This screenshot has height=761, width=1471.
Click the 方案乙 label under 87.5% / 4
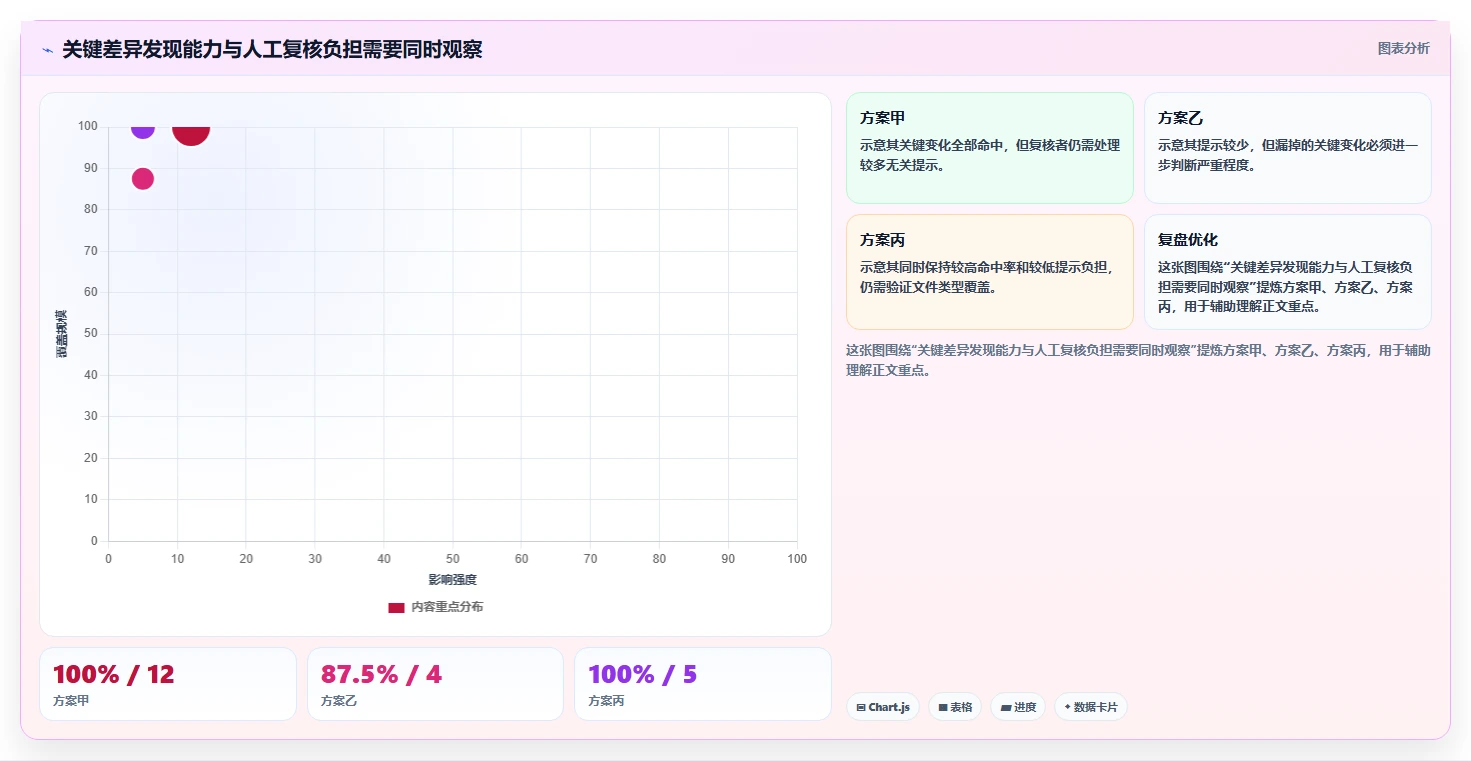click(339, 701)
